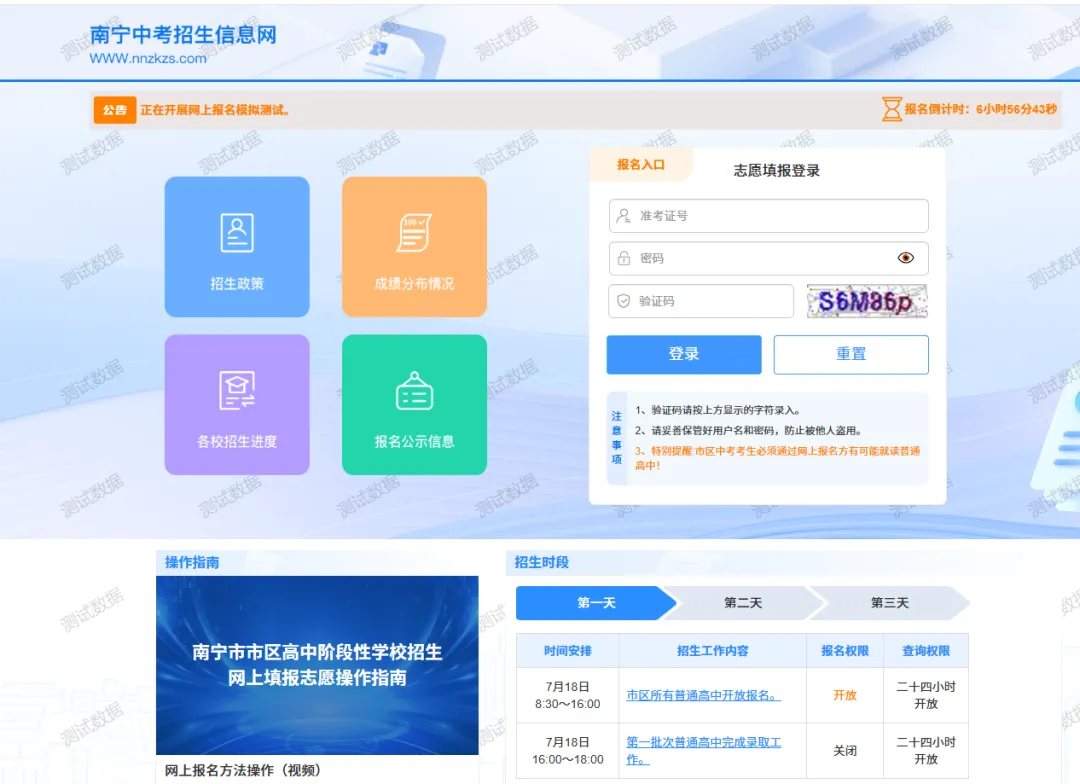The width and height of the screenshot is (1080, 784).
Task: Play the 网上填报志愿操作指南 video thumbnail
Action: 317,665
